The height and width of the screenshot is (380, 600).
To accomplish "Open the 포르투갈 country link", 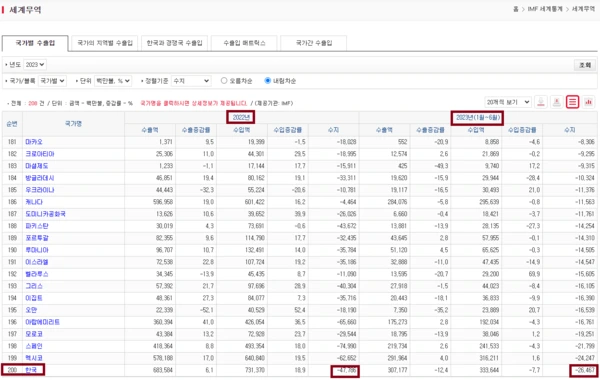I will pos(37,238).
